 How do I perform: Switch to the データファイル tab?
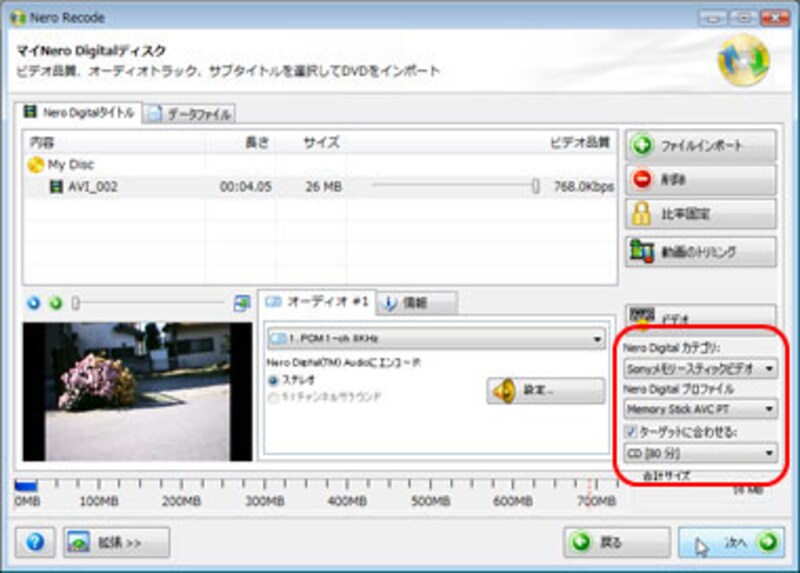[190, 114]
